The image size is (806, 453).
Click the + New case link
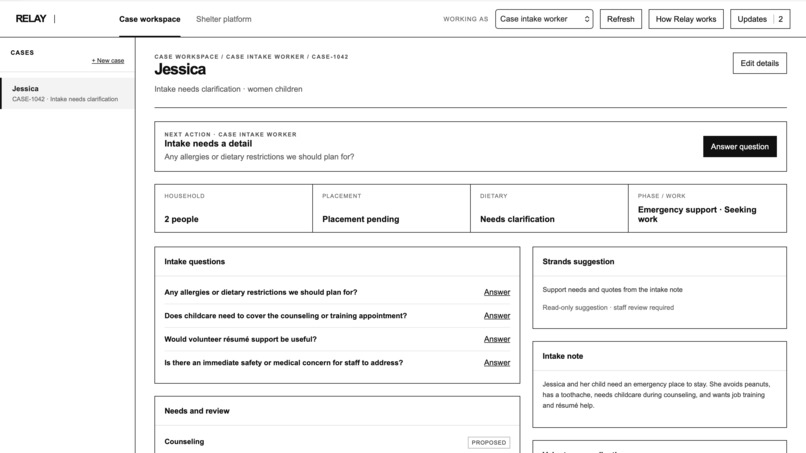108,61
